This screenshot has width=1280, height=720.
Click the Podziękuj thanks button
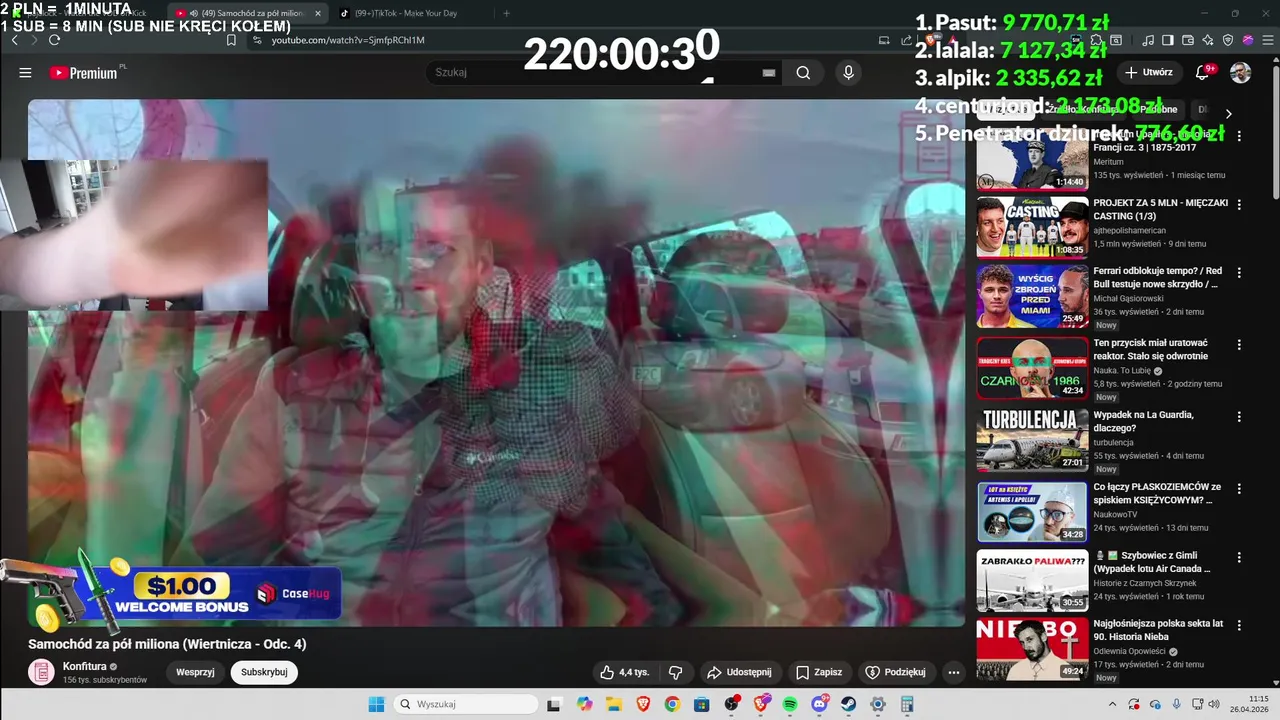pyautogui.click(x=896, y=672)
